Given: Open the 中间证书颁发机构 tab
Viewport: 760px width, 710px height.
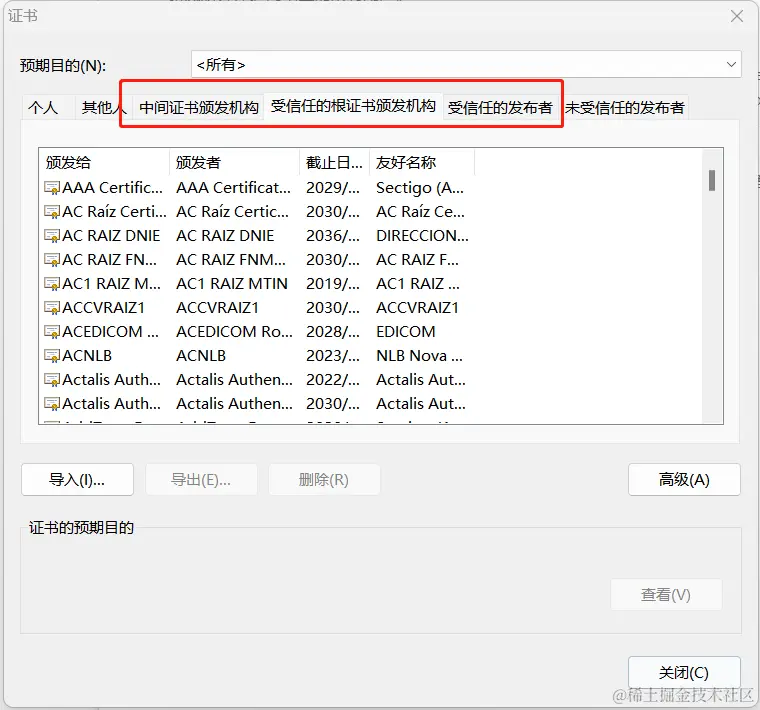Looking at the screenshot, I should point(199,107).
